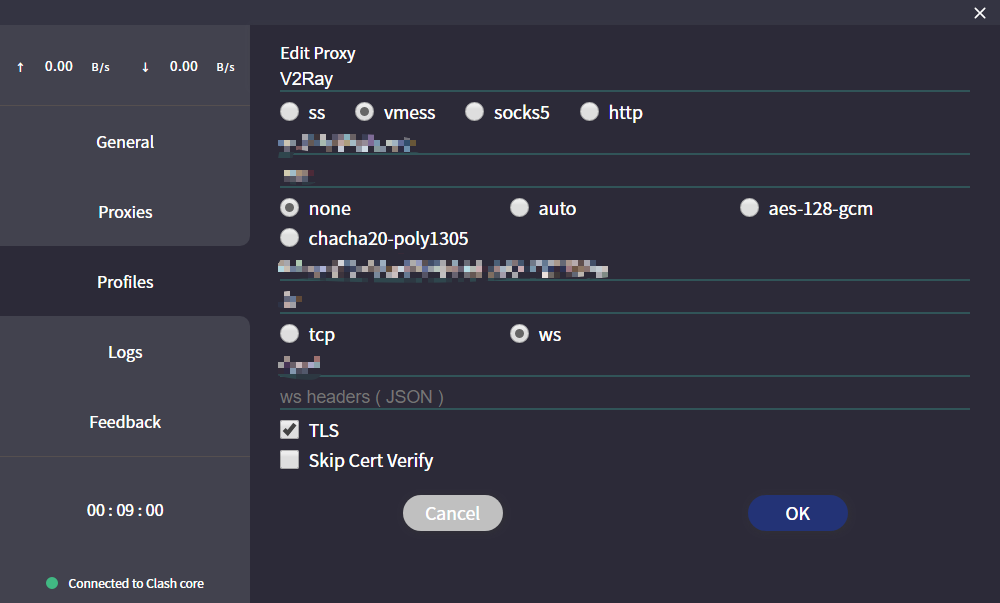
Task: Choose tcp network type
Action: [x=290, y=334]
